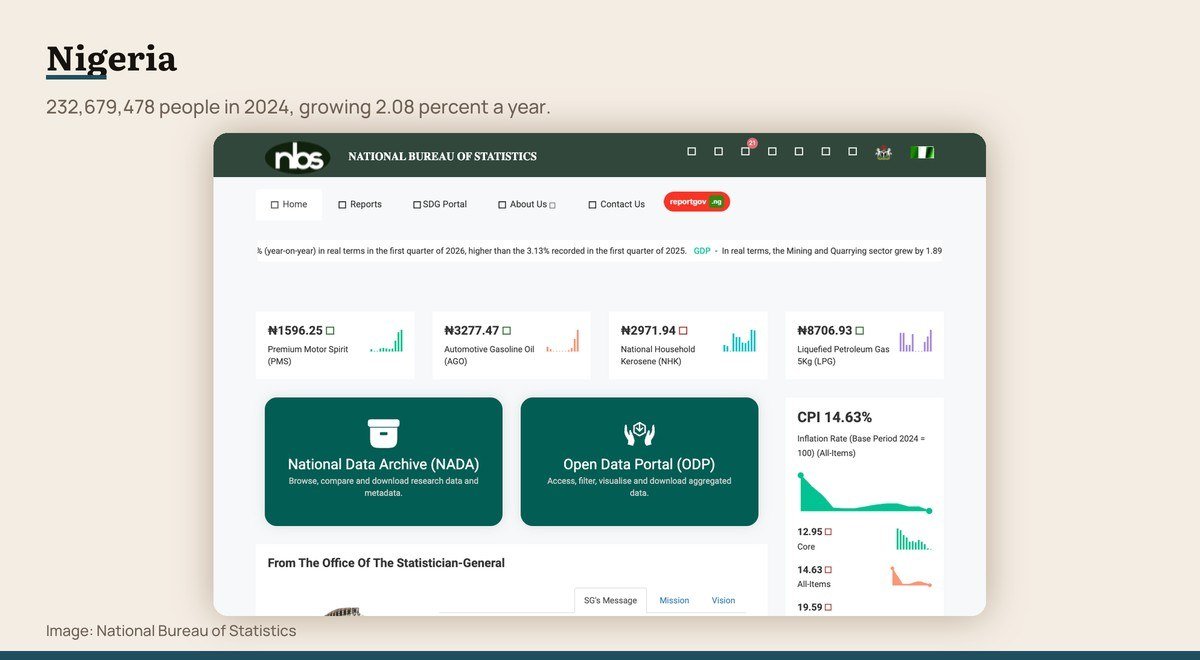Screen dimensions: 1200x660
Task: Click the red indicator beside 14.63 All-Items
Action: tap(828, 570)
